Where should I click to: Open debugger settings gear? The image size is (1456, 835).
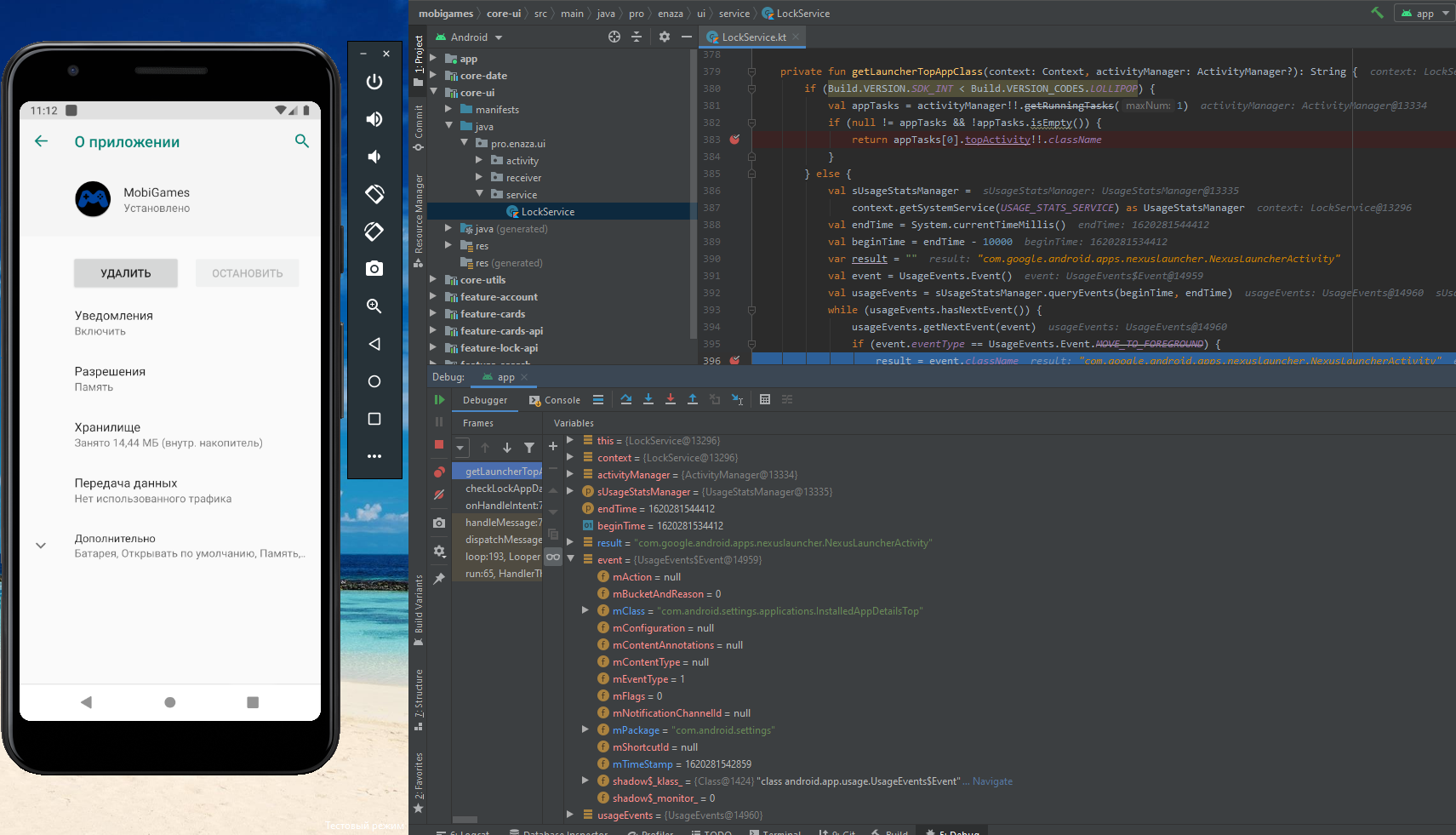(439, 551)
